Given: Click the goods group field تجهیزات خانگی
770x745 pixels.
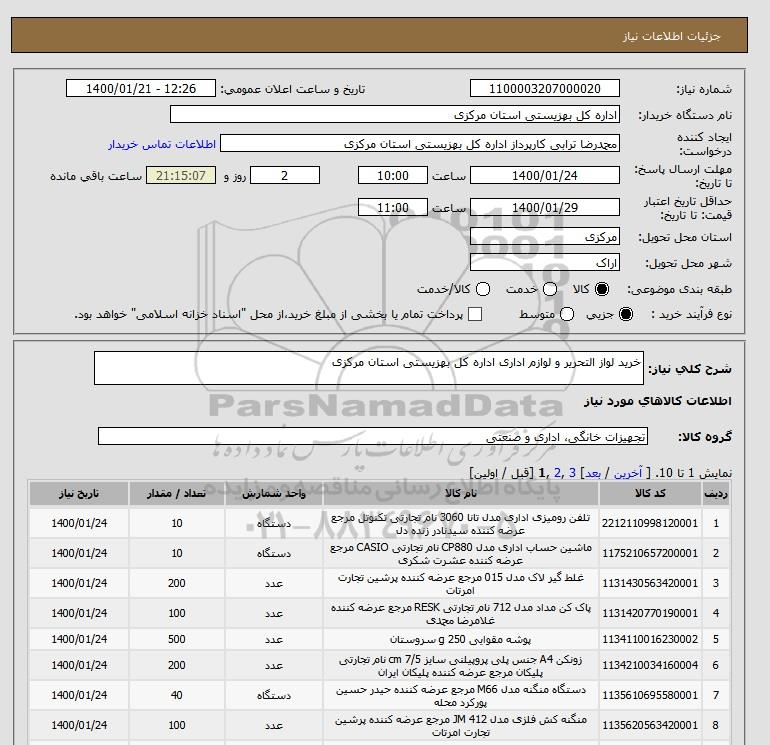Looking at the screenshot, I should click(373, 436).
